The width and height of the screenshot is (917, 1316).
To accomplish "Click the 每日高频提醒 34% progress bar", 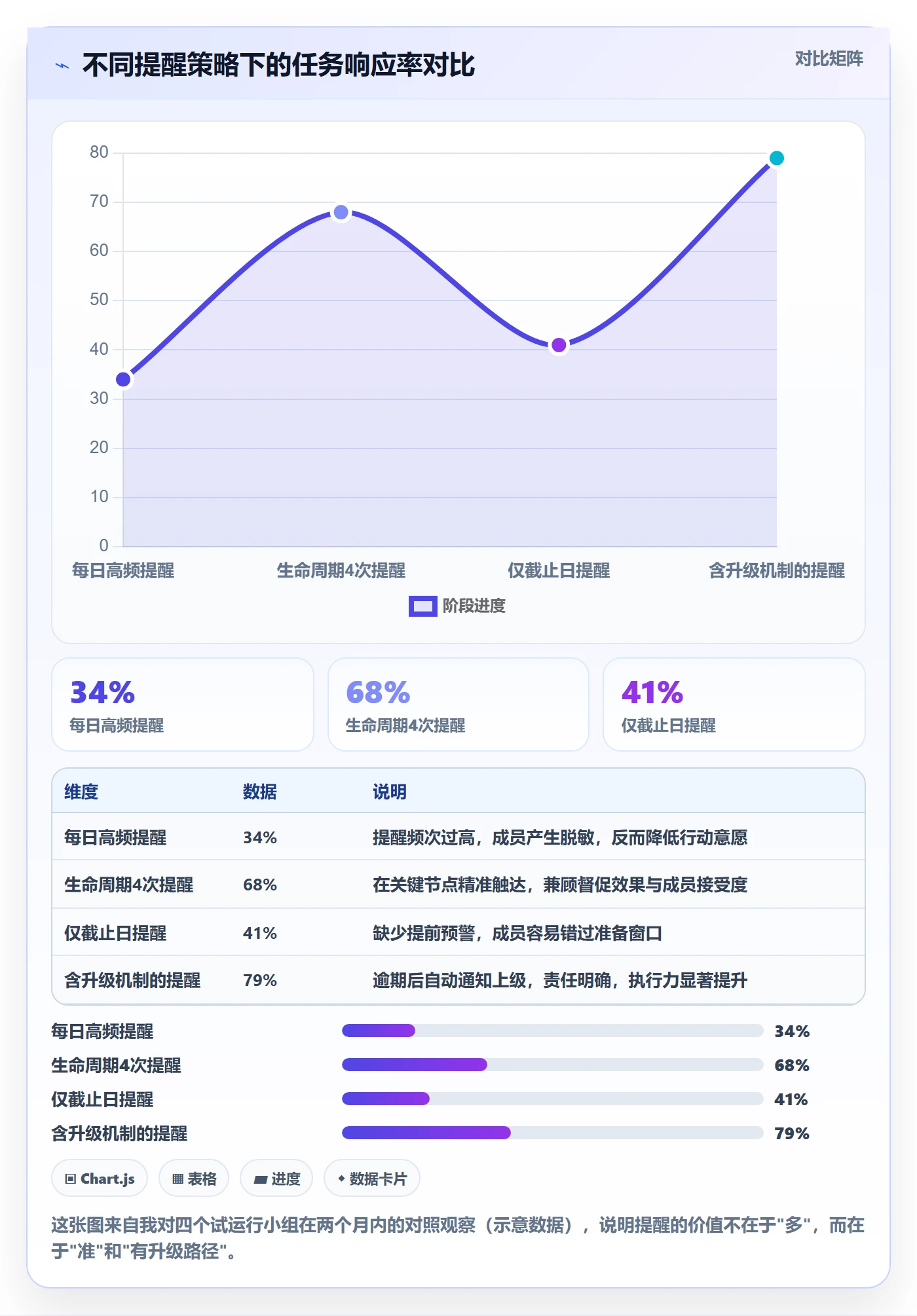I will point(553,1031).
